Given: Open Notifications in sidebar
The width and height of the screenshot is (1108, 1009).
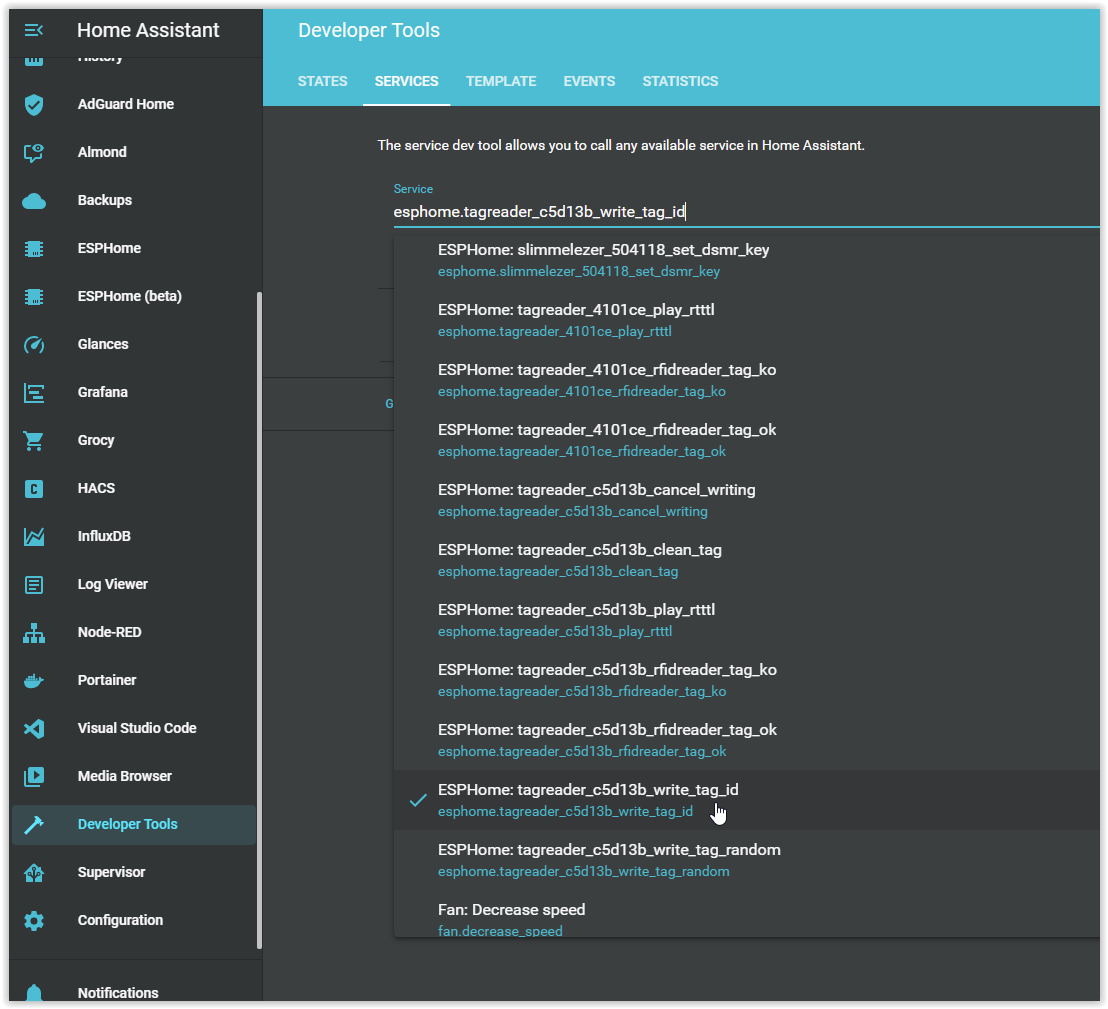Looking at the screenshot, I should click(134, 989).
